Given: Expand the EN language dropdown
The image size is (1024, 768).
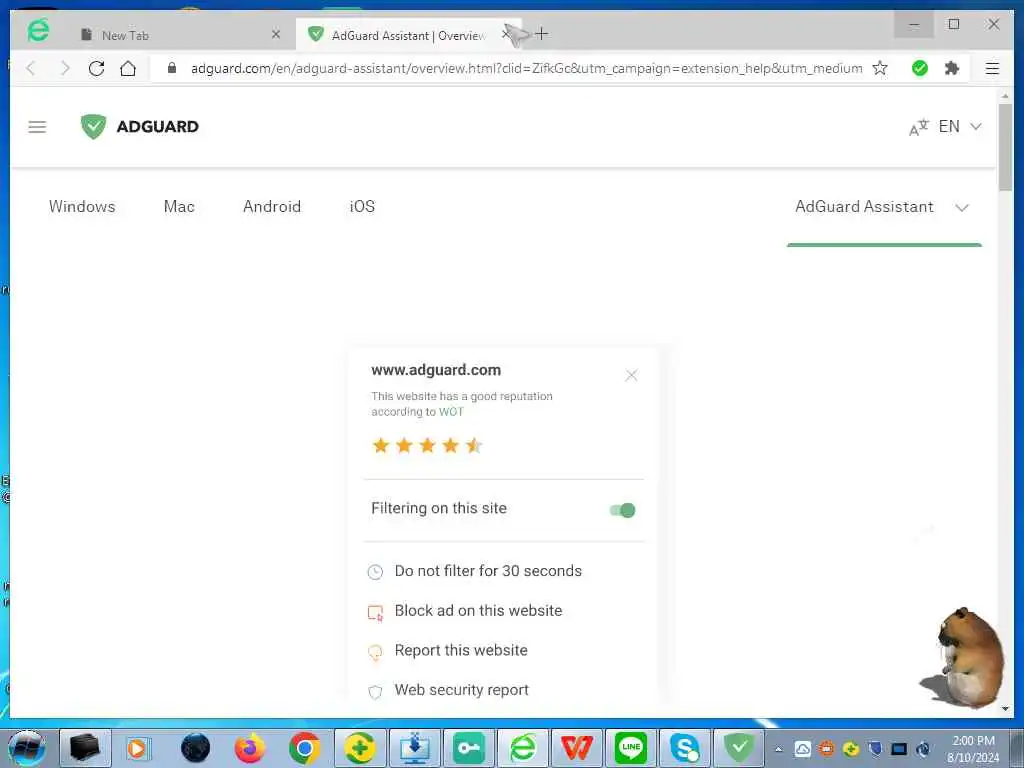Looking at the screenshot, I should pyautogui.click(x=960, y=126).
